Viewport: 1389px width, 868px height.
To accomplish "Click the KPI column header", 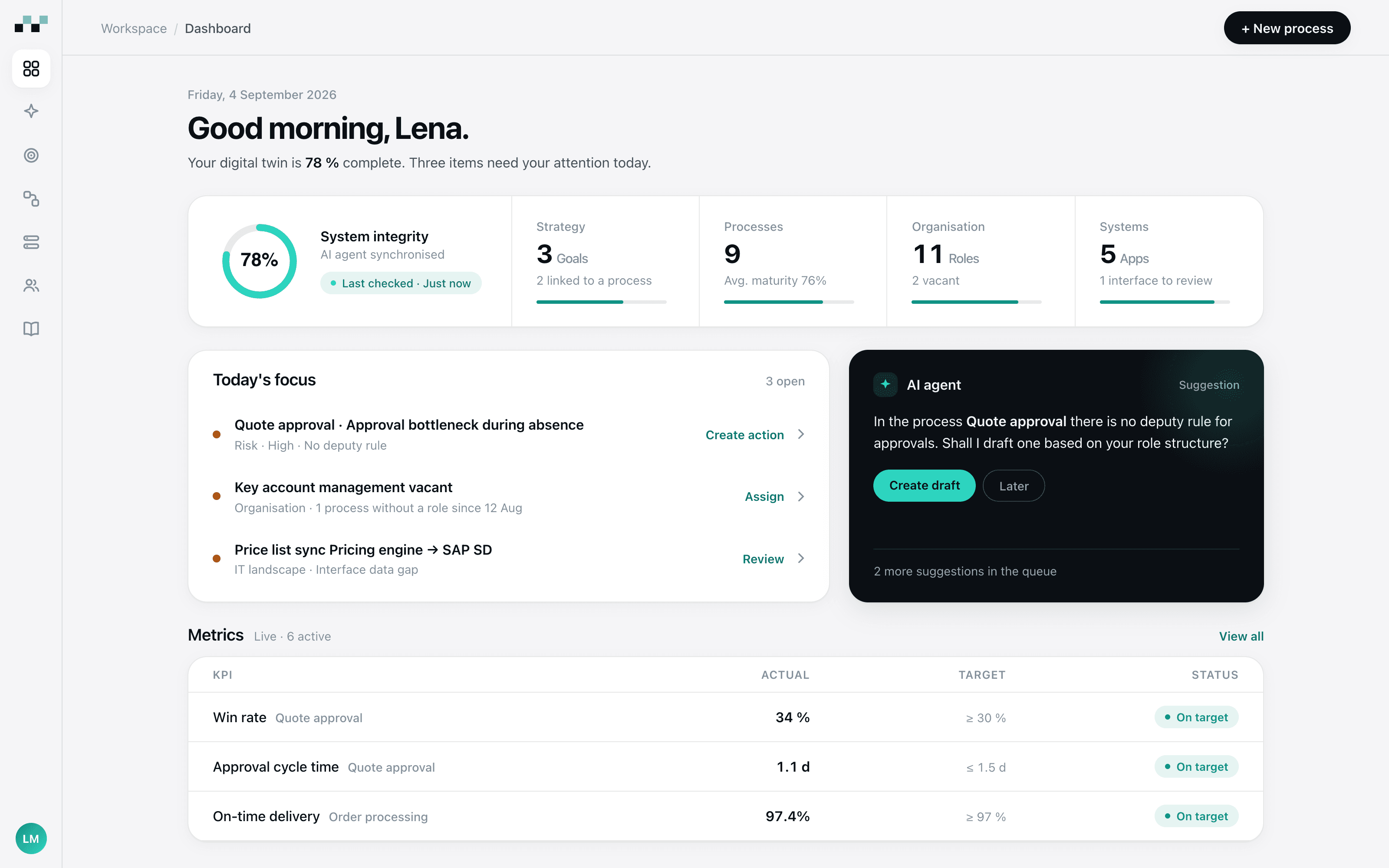I will click(223, 675).
